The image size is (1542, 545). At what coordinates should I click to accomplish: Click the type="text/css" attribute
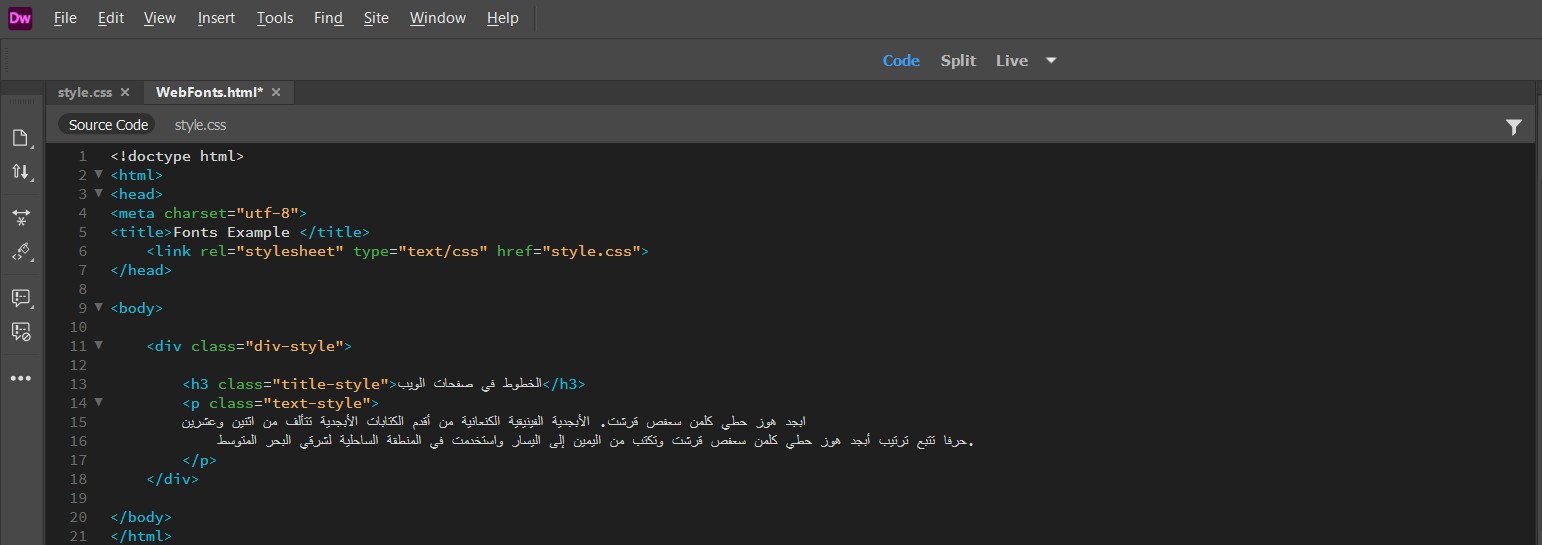420,251
